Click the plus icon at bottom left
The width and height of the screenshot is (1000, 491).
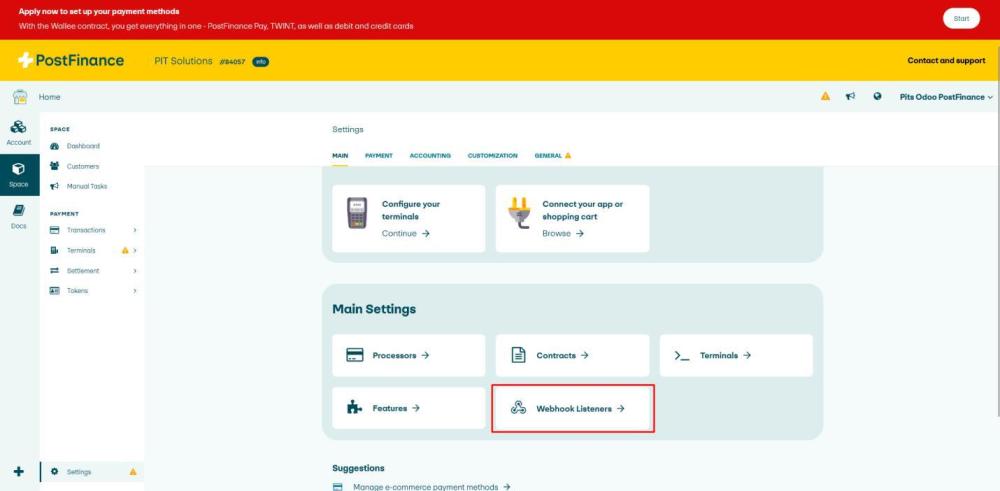[18, 472]
